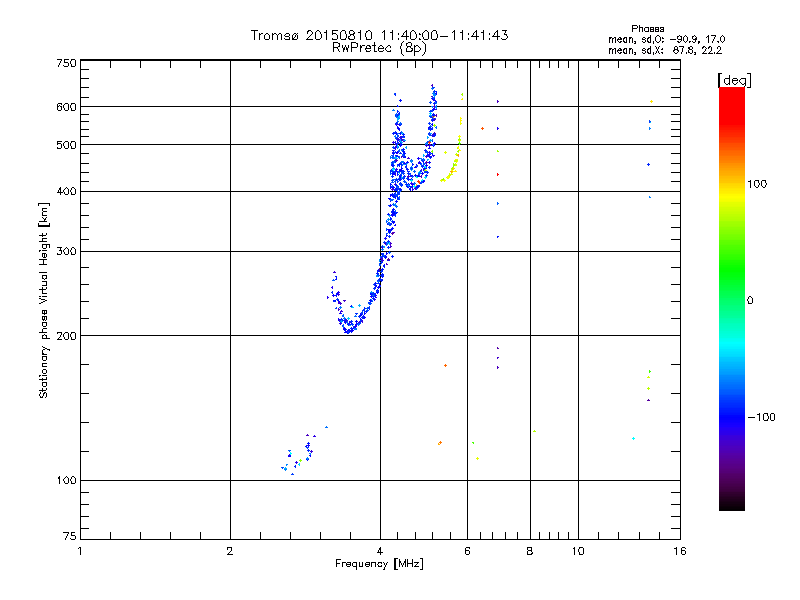Click the y-axis tick label '200'
The width and height of the screenshot is (800, 600).
[66, 336]
